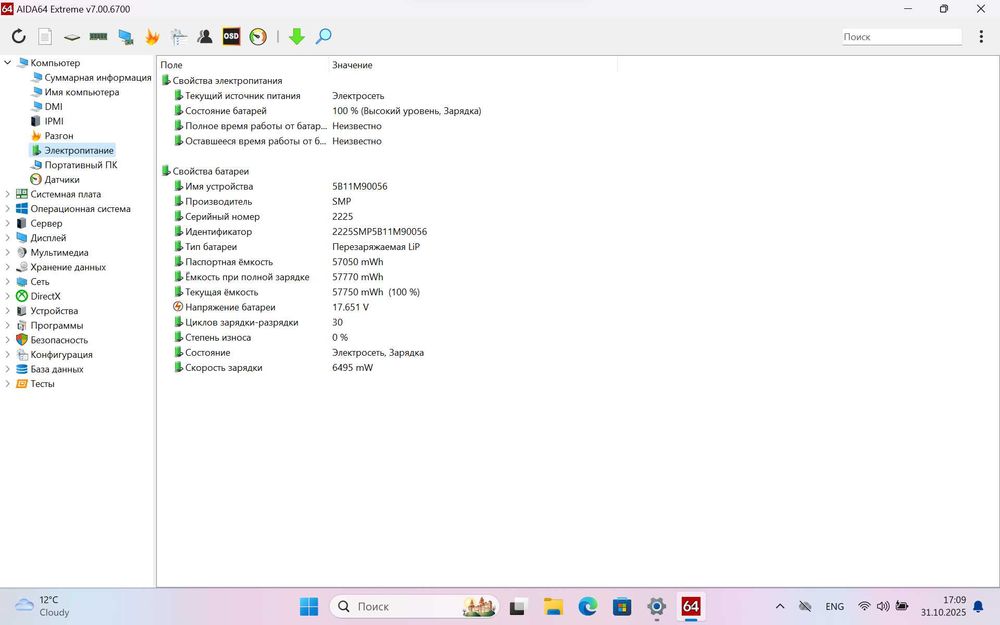Focus the Поиск search field in AIDA64
The image size is (1000, 625).
(x=902, y=36)
